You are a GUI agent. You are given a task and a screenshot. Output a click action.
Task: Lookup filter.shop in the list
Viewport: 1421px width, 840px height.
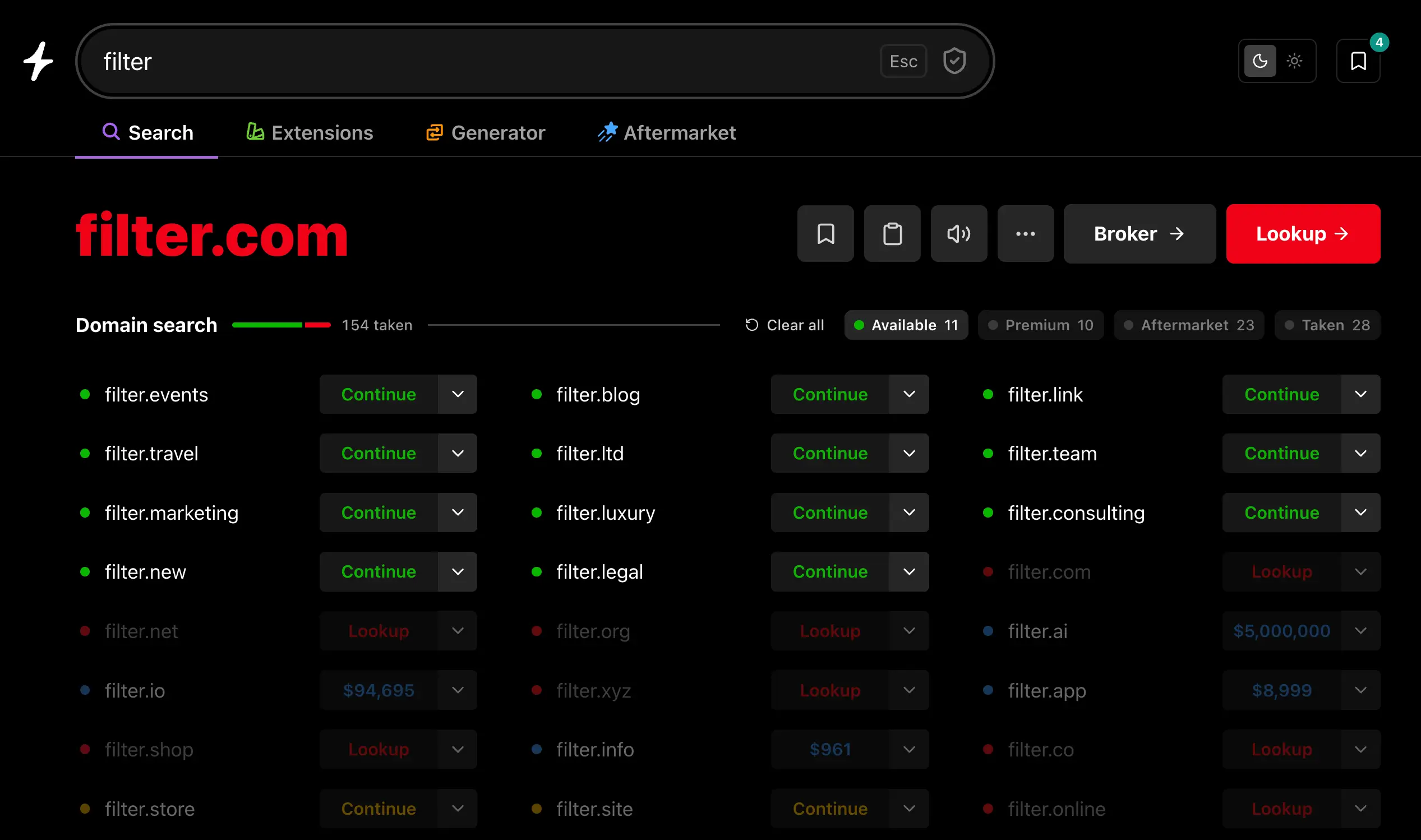coord(378,749)
